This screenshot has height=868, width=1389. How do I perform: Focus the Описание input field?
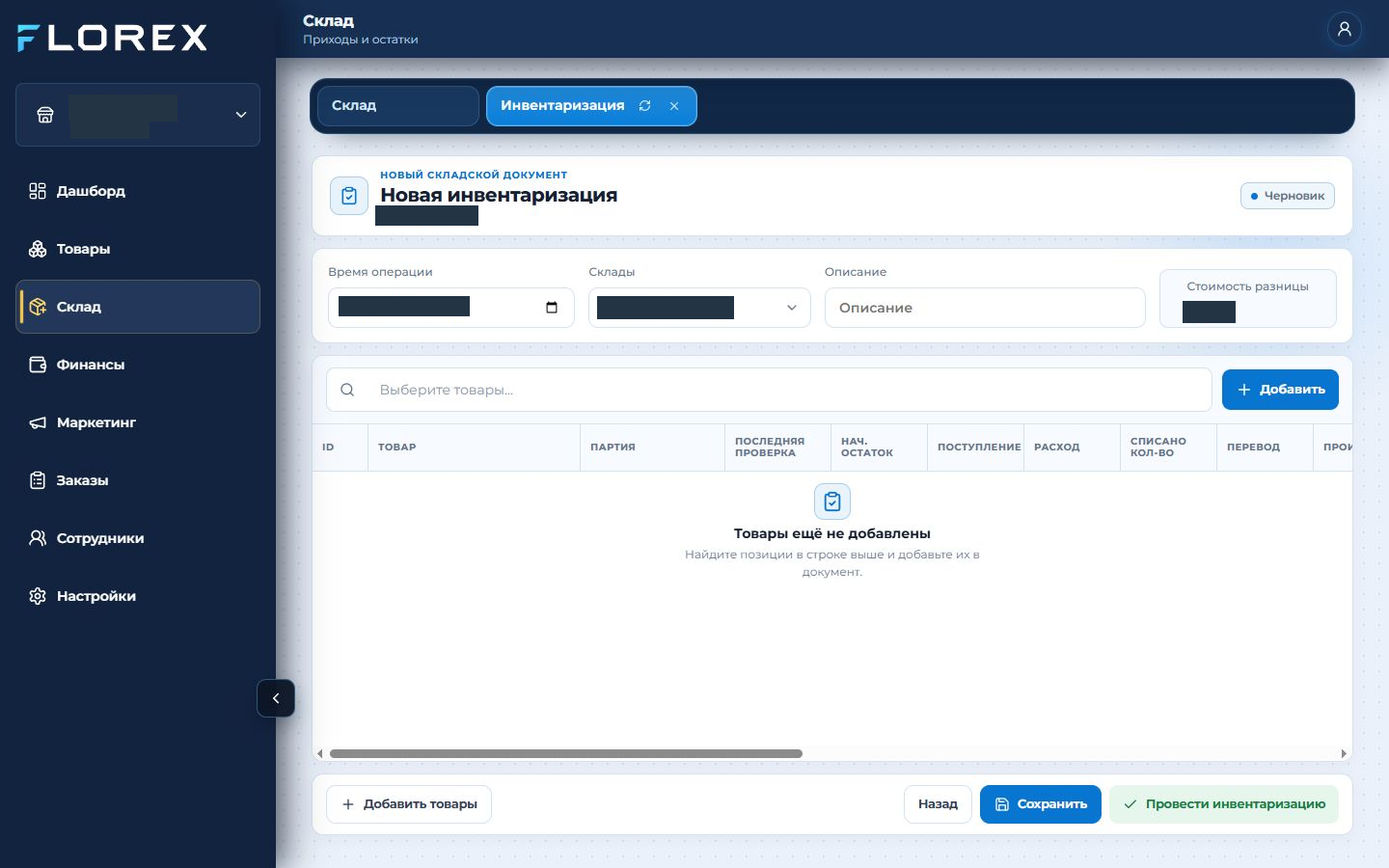(985, 308)
